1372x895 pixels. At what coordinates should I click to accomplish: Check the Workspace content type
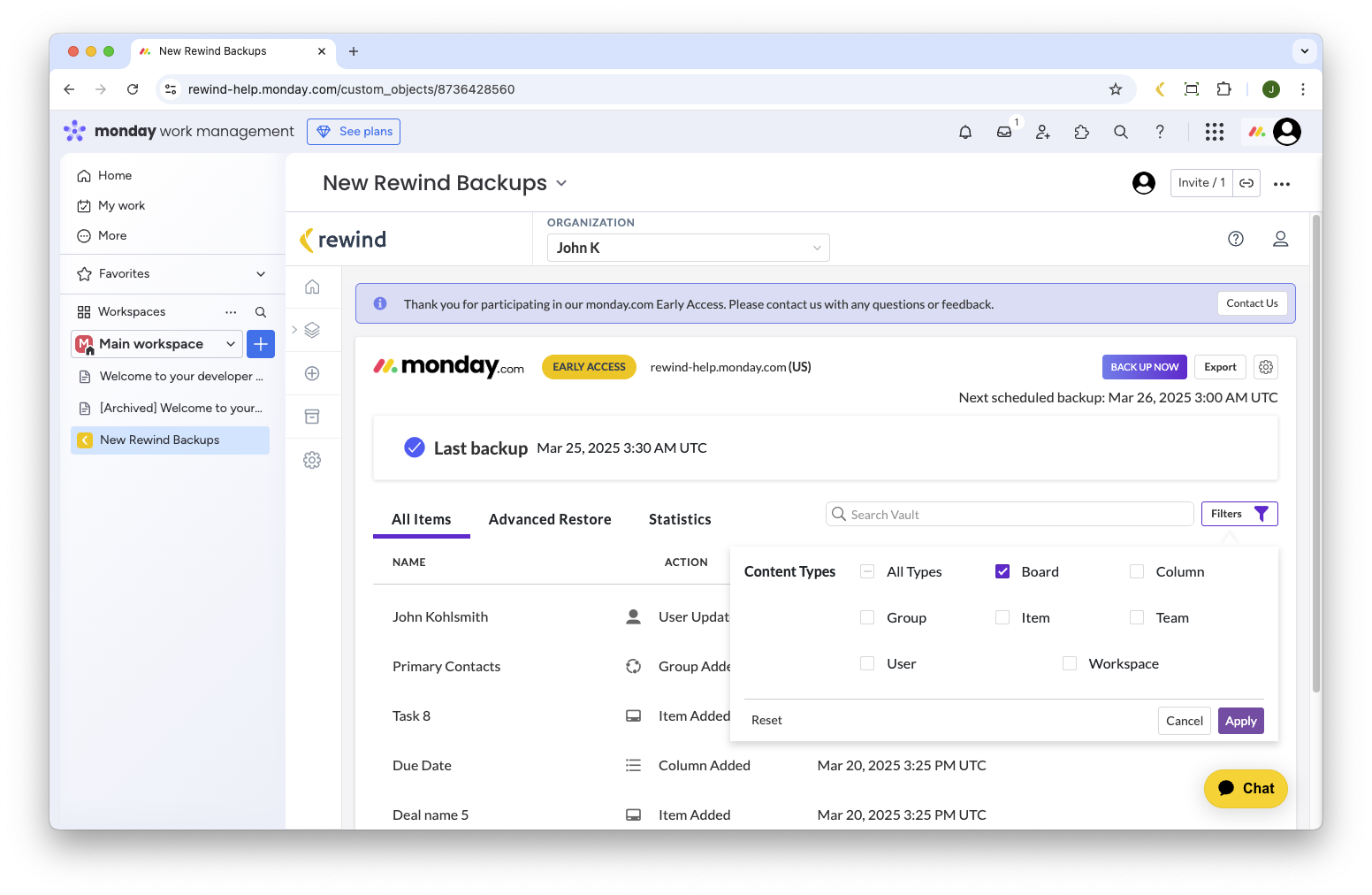(1070, 663)
